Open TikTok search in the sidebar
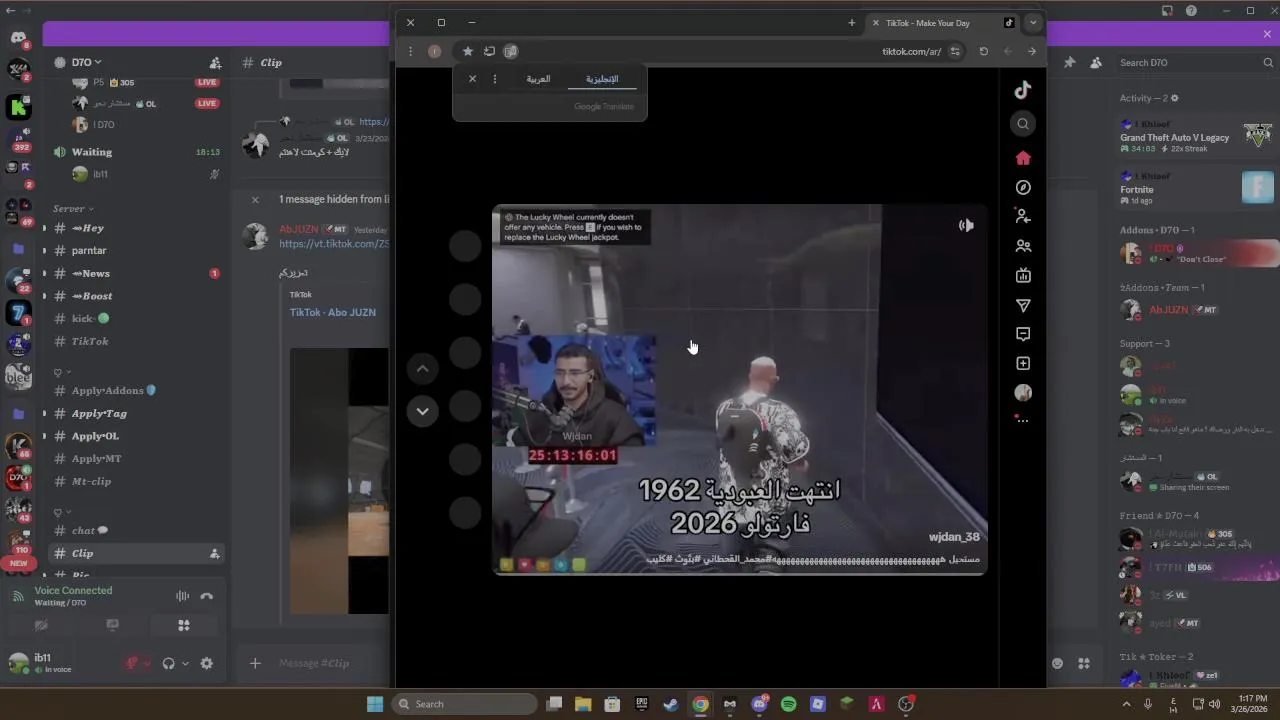Viewport: 1280px width, 720px height. coord(1022,124)
